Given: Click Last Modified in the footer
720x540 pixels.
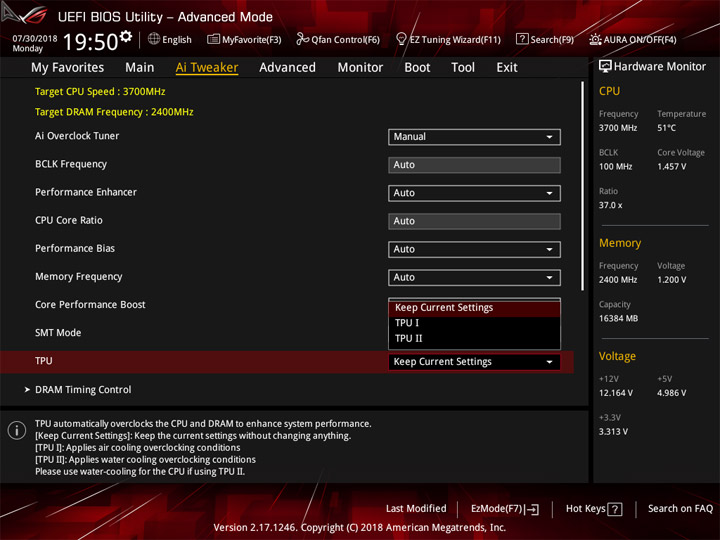Looking at the screenshot, I should 416,509.
